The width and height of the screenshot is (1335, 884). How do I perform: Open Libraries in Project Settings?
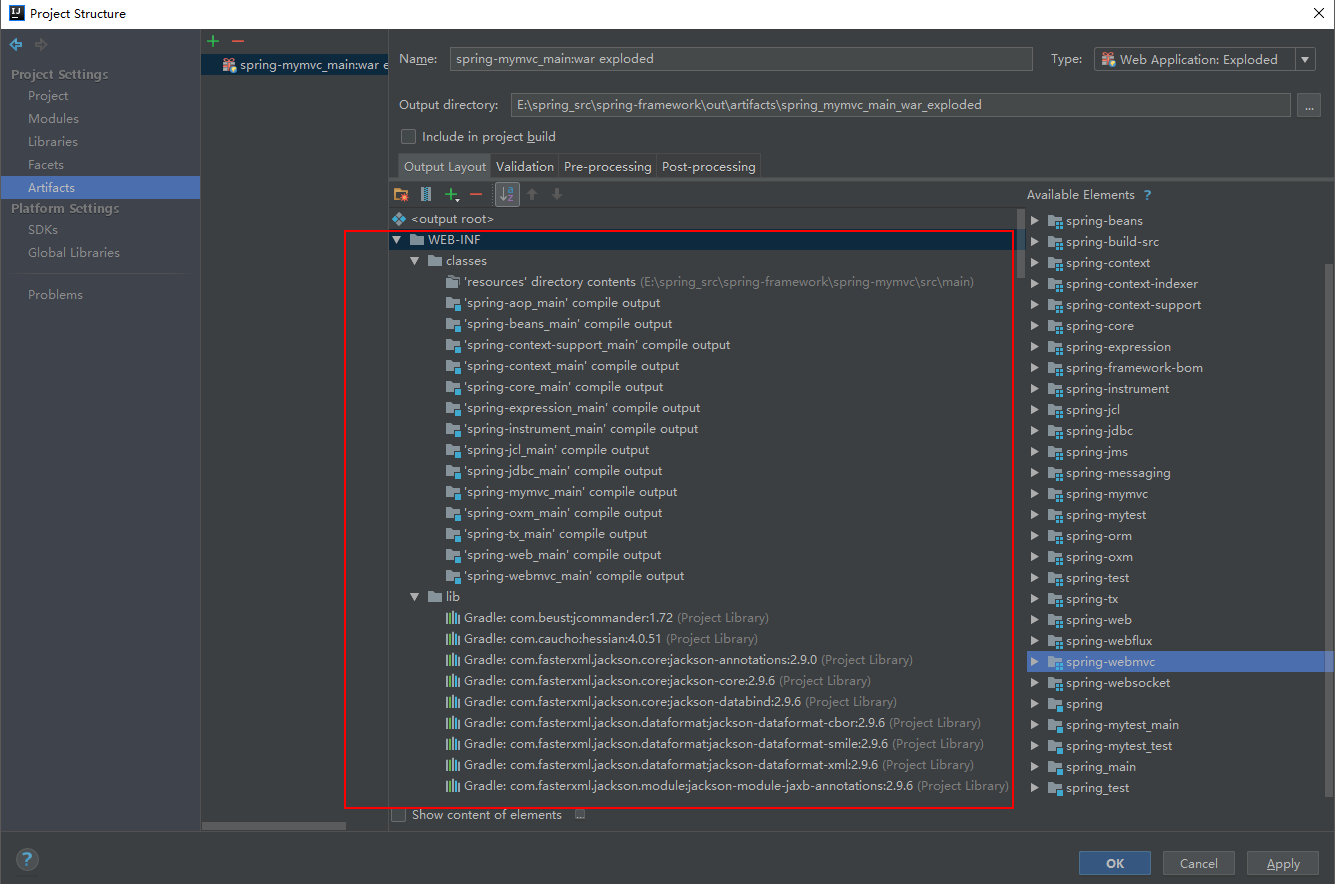pos(53,142)
